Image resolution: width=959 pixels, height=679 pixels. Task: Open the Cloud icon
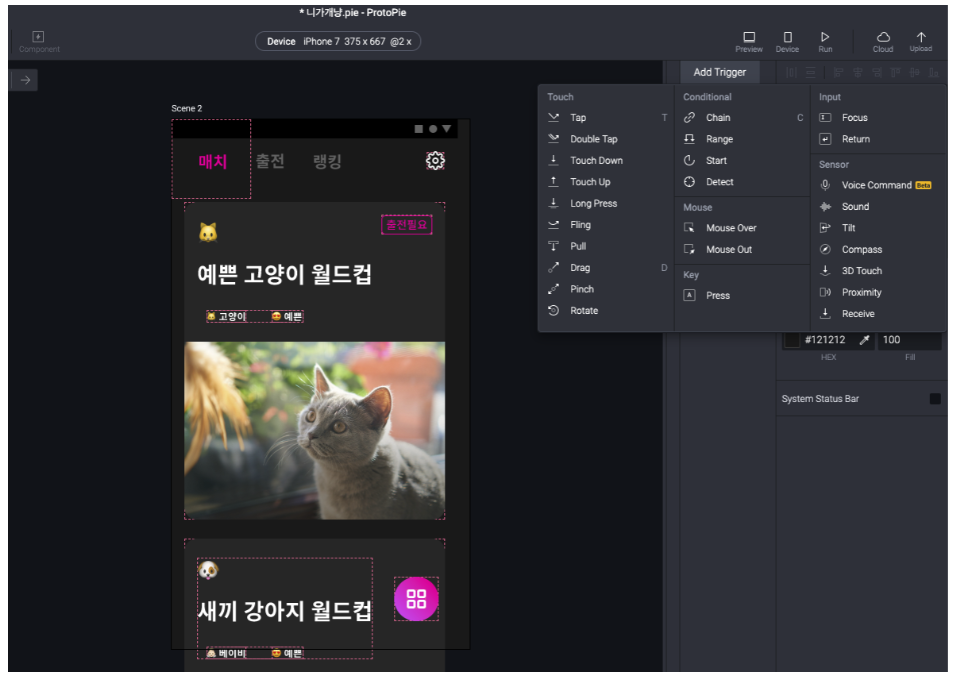[883, 41]
